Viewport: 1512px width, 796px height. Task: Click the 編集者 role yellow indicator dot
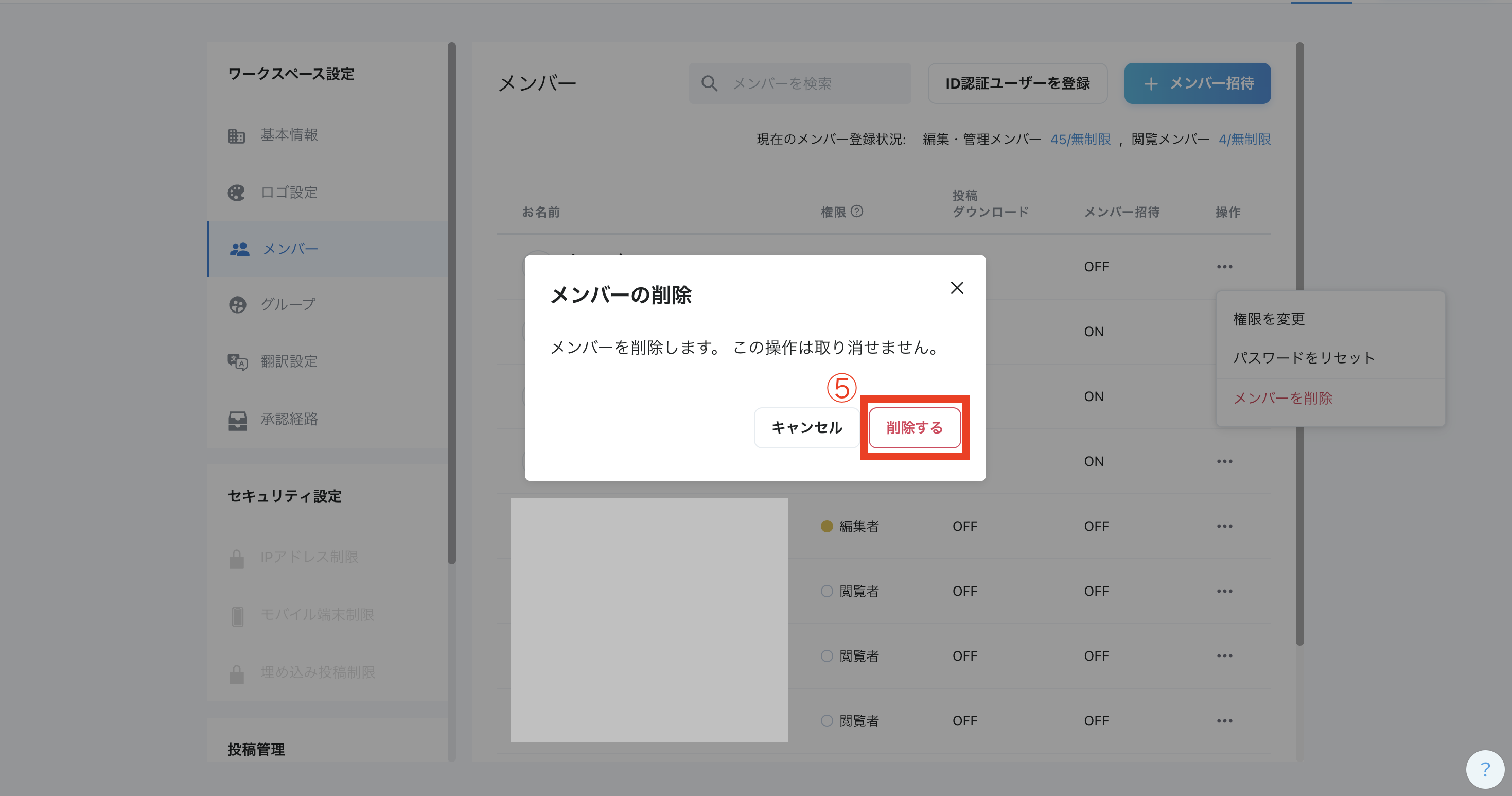point(827,526)
